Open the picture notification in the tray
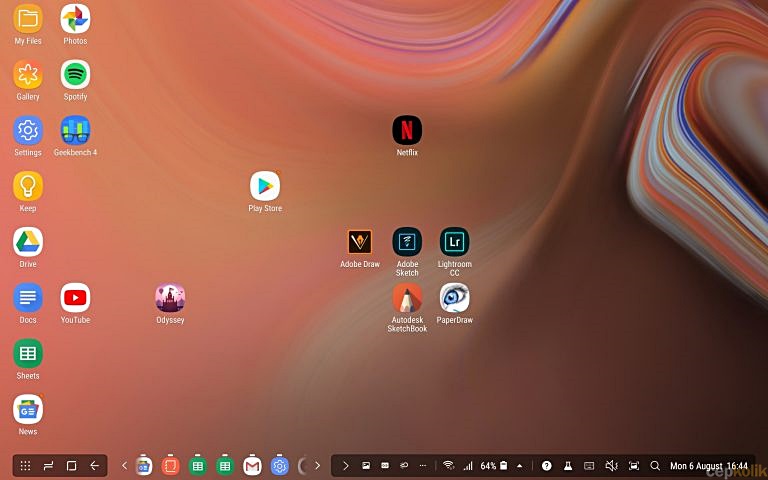768x480 pixels. tap(366, 466)
